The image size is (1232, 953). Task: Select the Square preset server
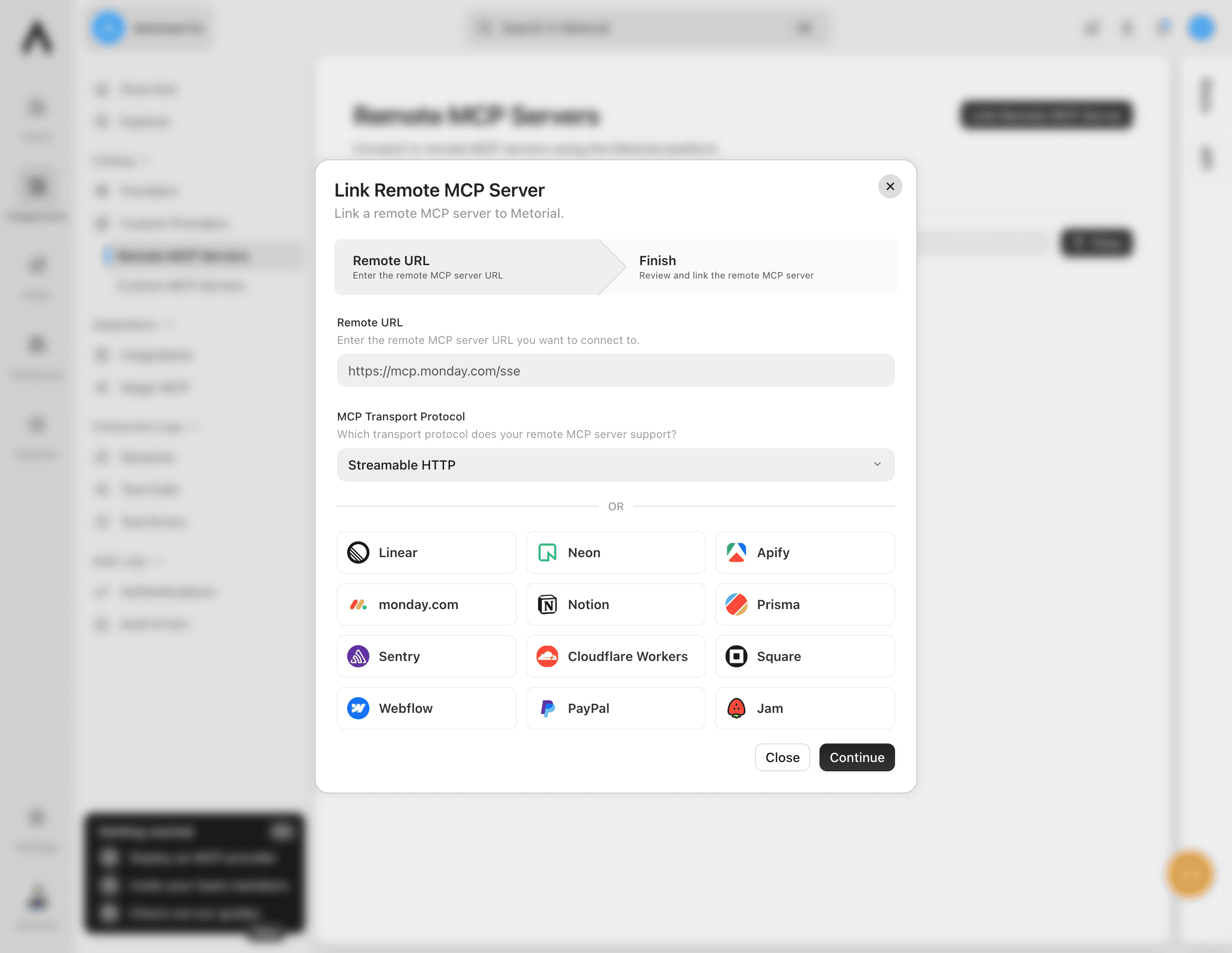pyautogui.click(x=805, y=656)
